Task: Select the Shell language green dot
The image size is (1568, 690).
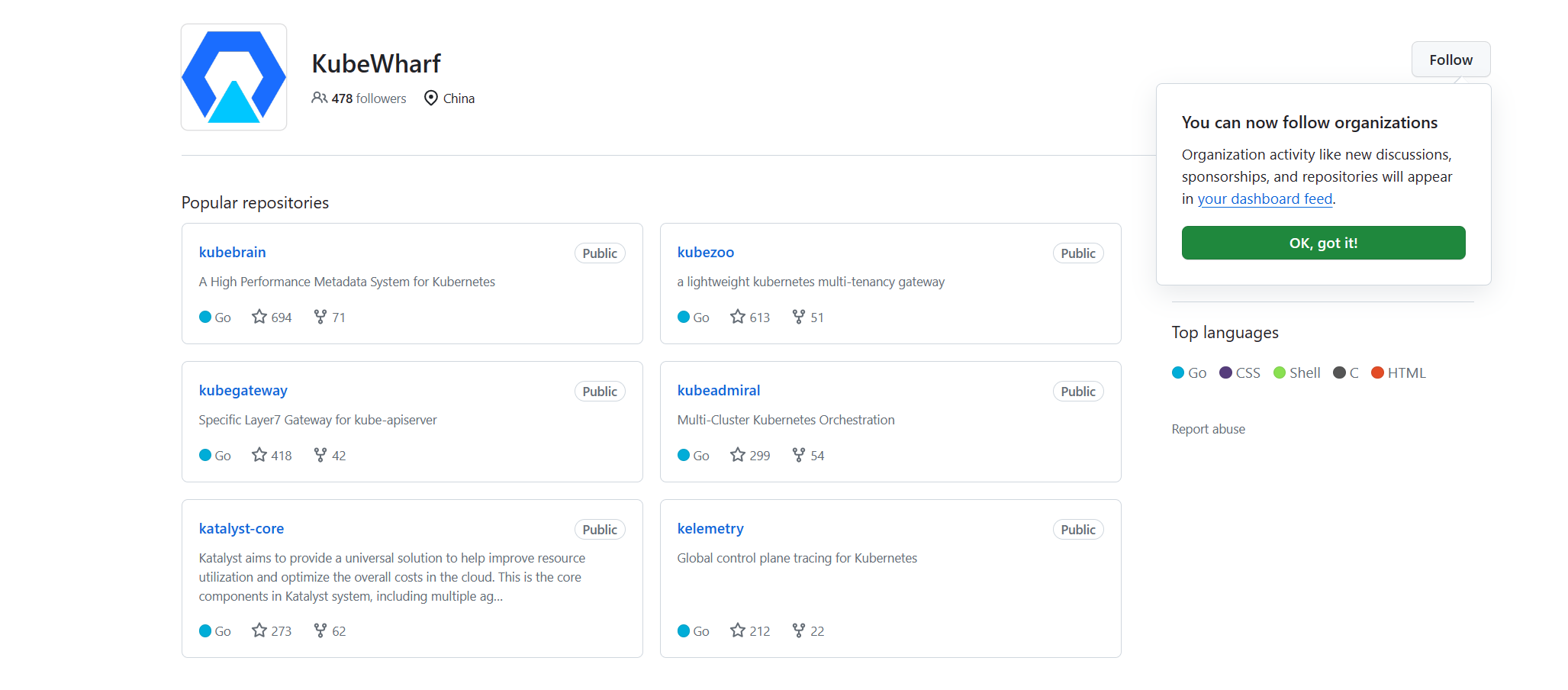Action: point(1280,372)
